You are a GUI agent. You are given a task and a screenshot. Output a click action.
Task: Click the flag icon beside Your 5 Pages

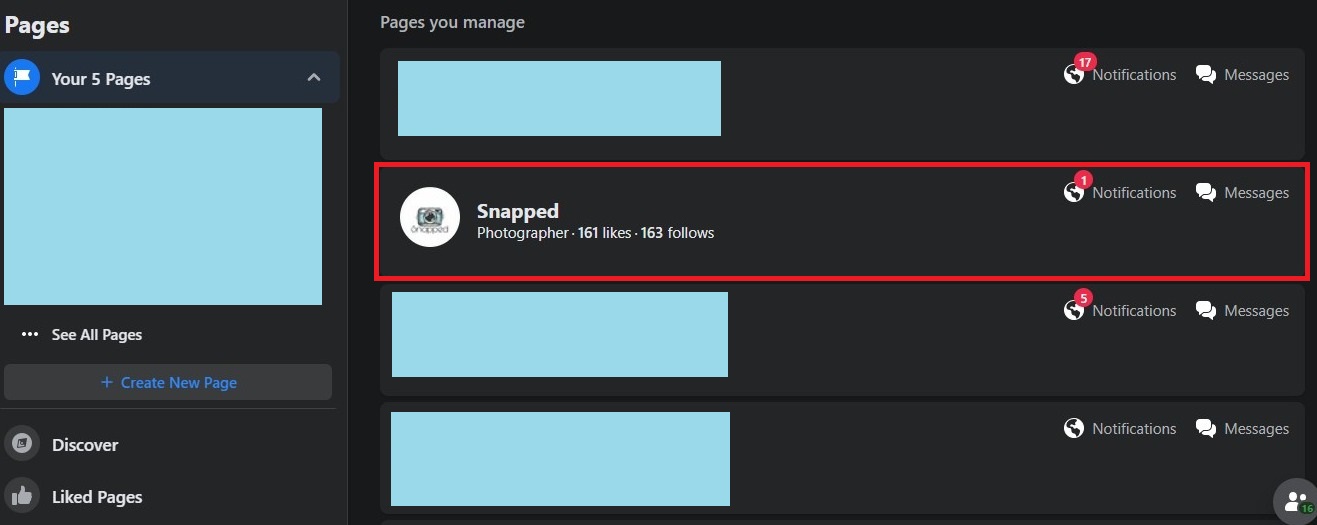(x=22, y=78)
